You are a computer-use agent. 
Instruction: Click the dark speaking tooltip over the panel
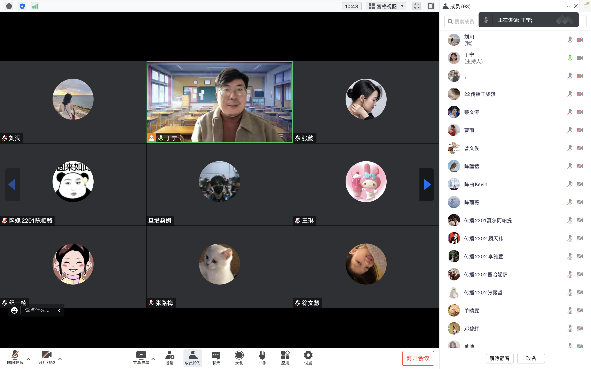[529, 20]
